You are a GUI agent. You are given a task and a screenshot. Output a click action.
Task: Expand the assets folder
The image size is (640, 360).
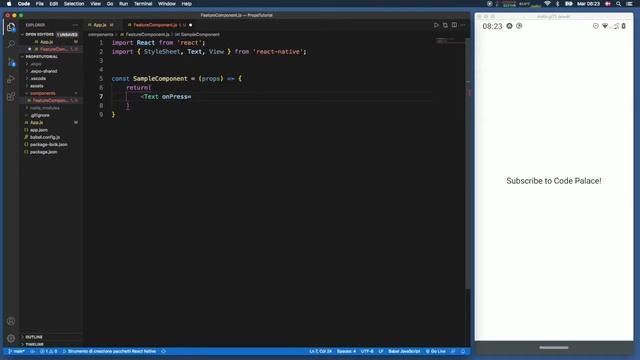click(x=36, y=86)
